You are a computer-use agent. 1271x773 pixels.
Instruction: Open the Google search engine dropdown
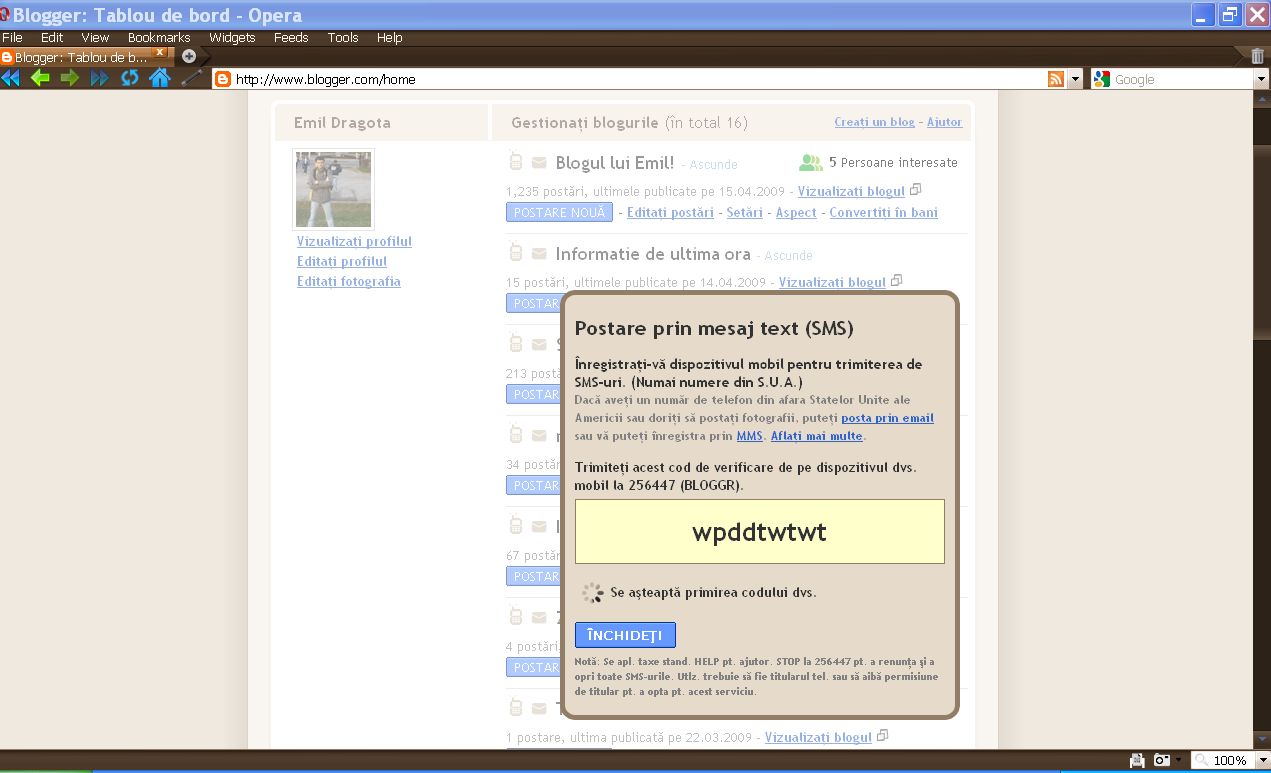(1262, 79)
